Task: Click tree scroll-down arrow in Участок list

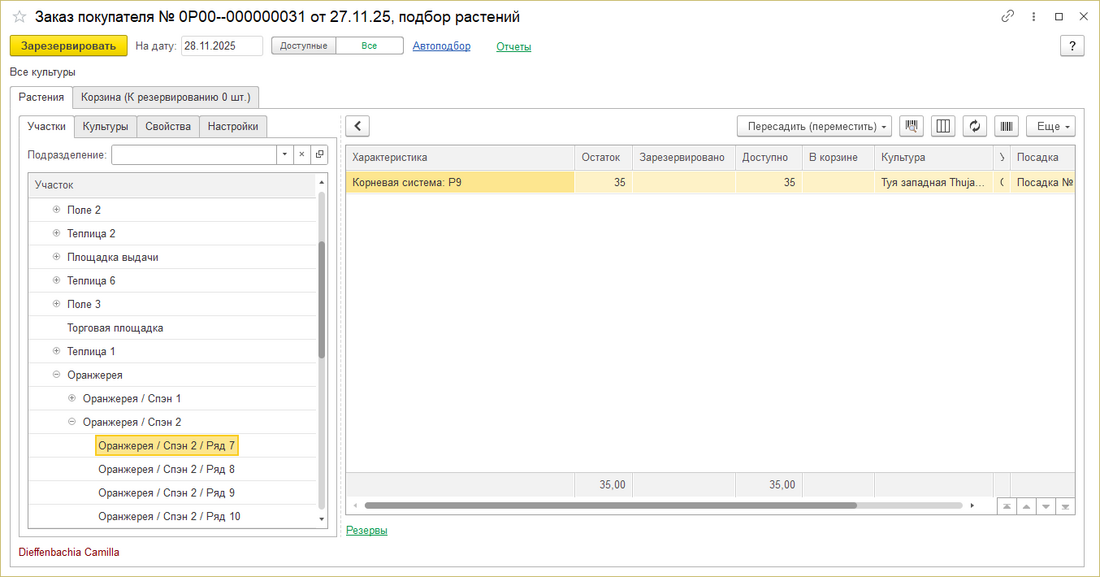Action: (322, 519)
